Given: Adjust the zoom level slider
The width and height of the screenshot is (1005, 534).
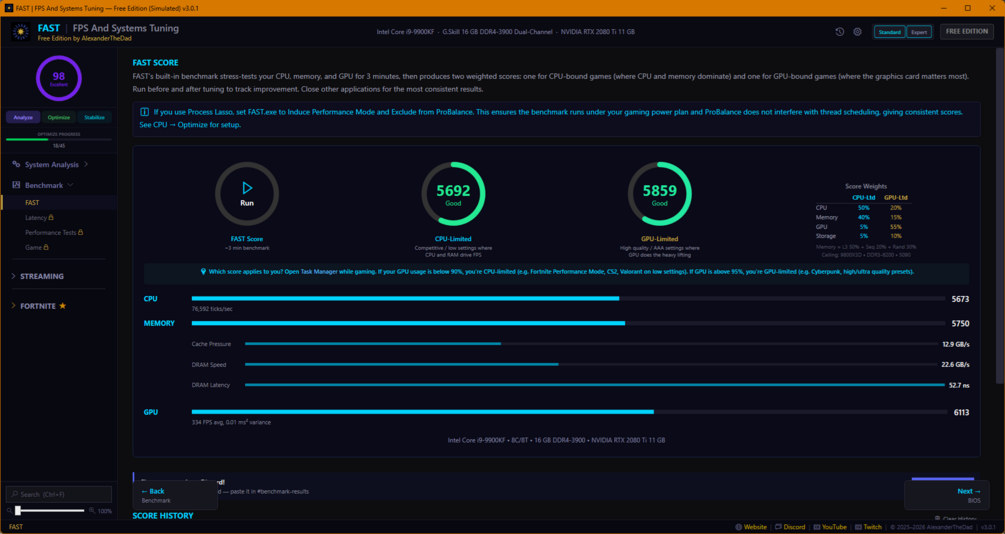Looking at the screenshot, I should (x=50, y=510).
